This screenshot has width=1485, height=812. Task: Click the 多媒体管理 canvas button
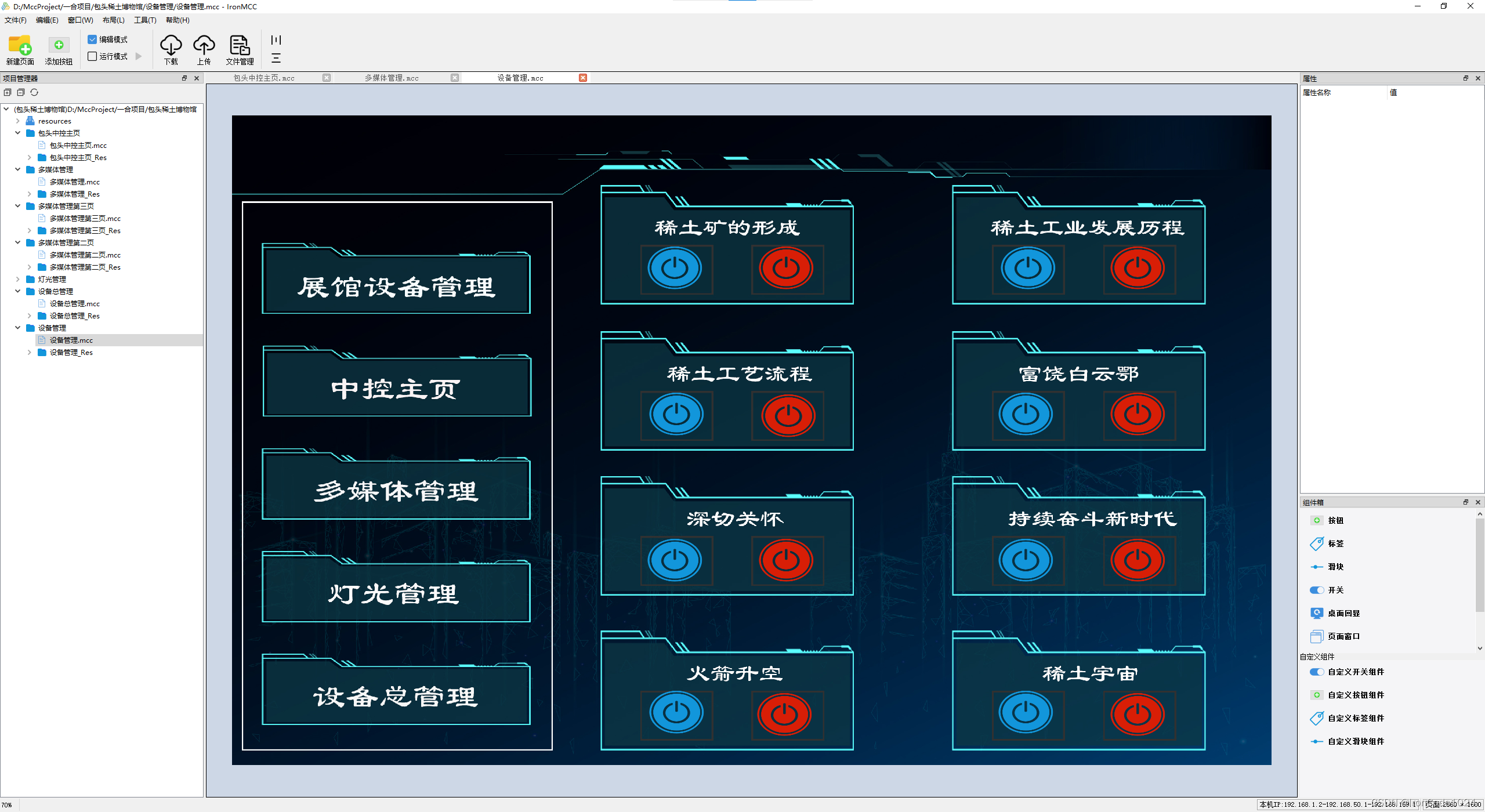[396, 485]
